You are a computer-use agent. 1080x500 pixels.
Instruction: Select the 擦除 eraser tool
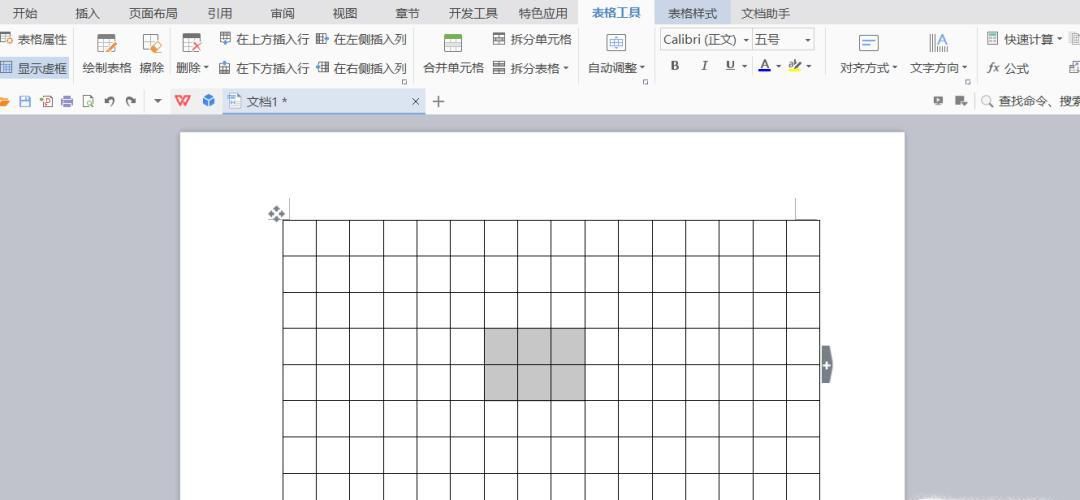pos(152,54)
